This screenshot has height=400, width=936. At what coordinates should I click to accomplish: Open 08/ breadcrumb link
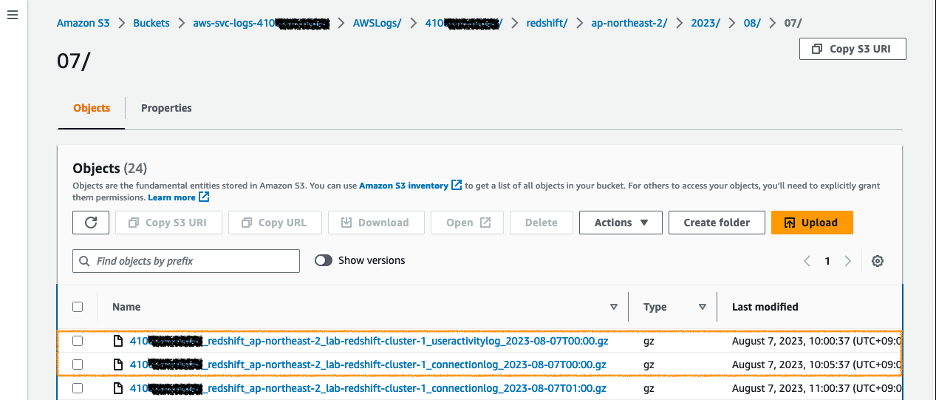[752, 23]
